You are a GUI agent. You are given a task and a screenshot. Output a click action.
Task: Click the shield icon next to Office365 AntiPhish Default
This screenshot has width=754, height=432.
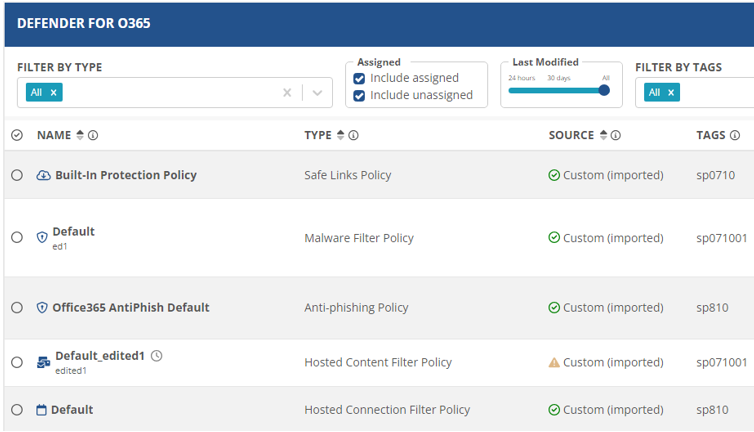42,308
